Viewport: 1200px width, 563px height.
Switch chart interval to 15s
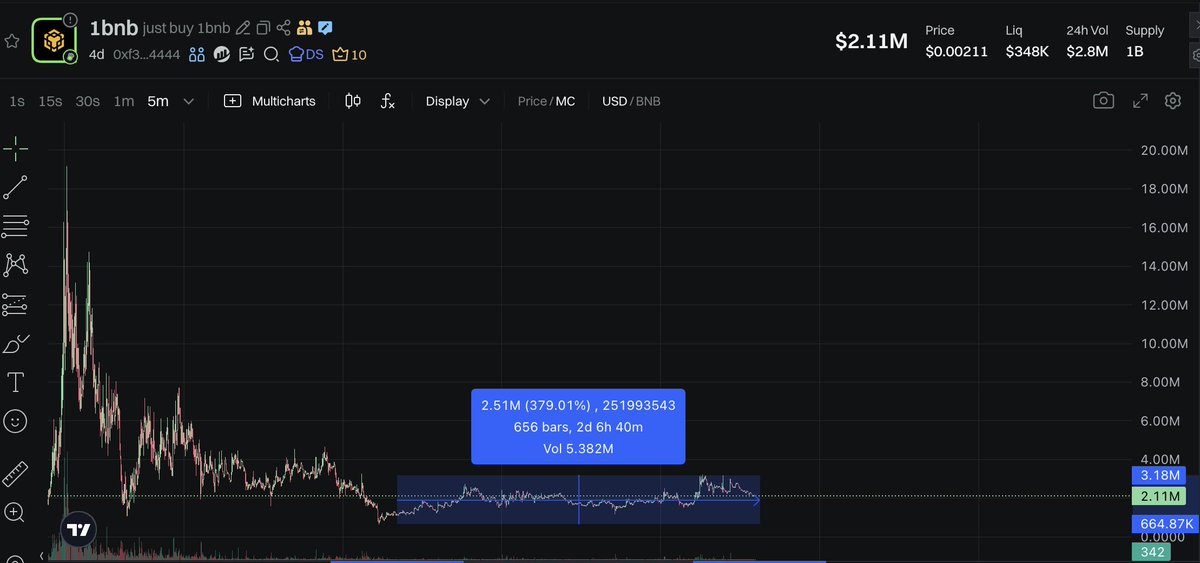pos(50,101)
